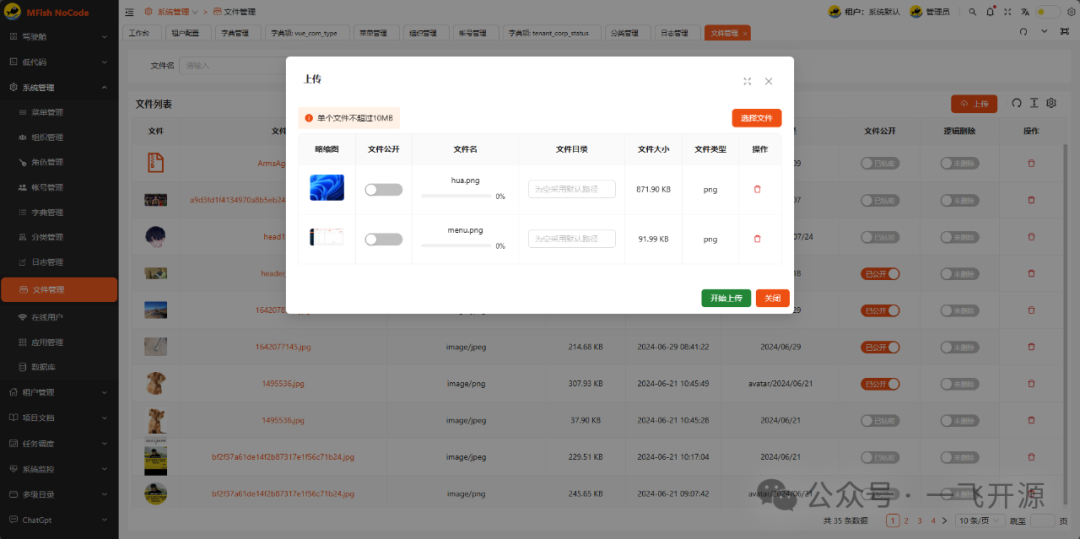Screen dimensions: 1080x539
Task: Click the hua.png thumbnail preview
Action: [326, 188]
